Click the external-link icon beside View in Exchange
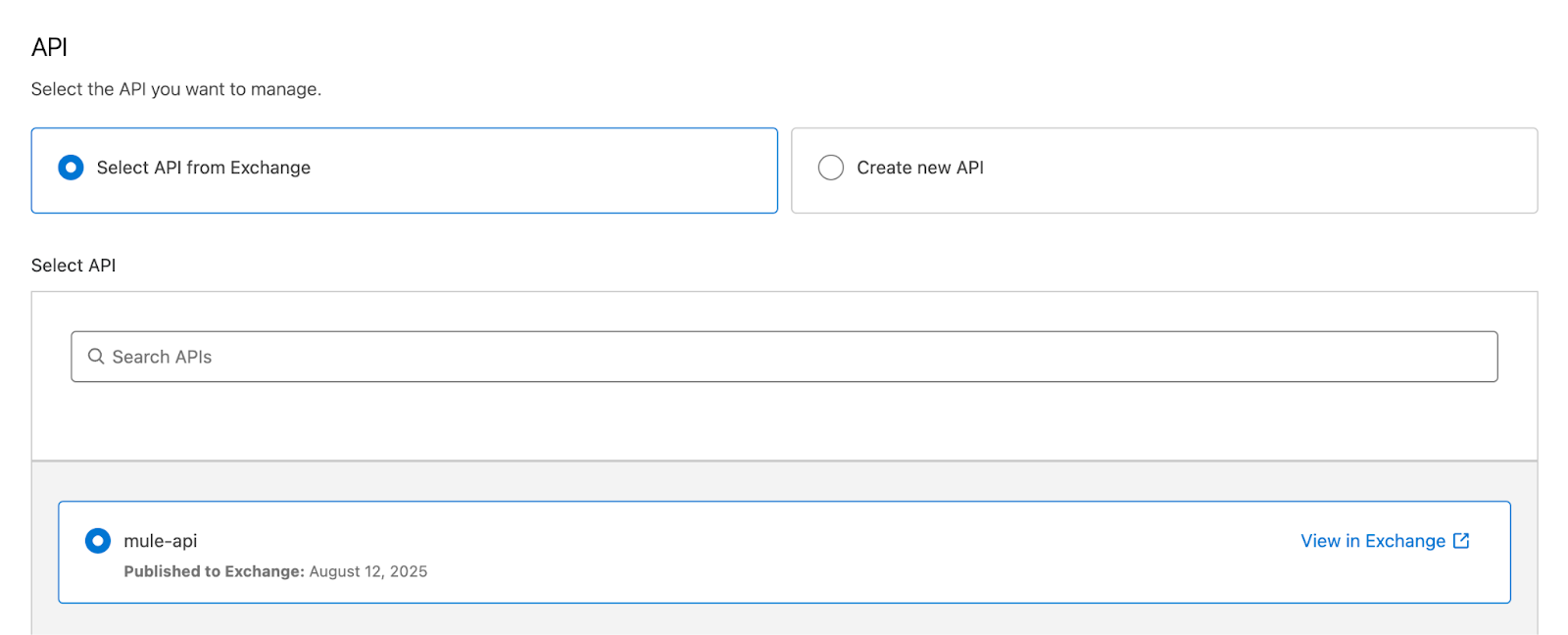 1461,540
